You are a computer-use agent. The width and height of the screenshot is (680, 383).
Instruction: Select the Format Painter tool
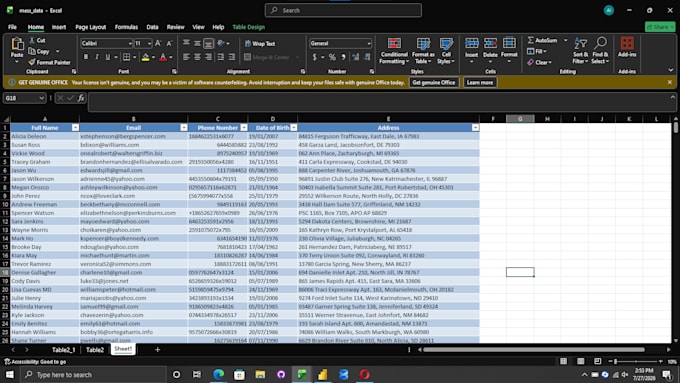click(49, 62)
